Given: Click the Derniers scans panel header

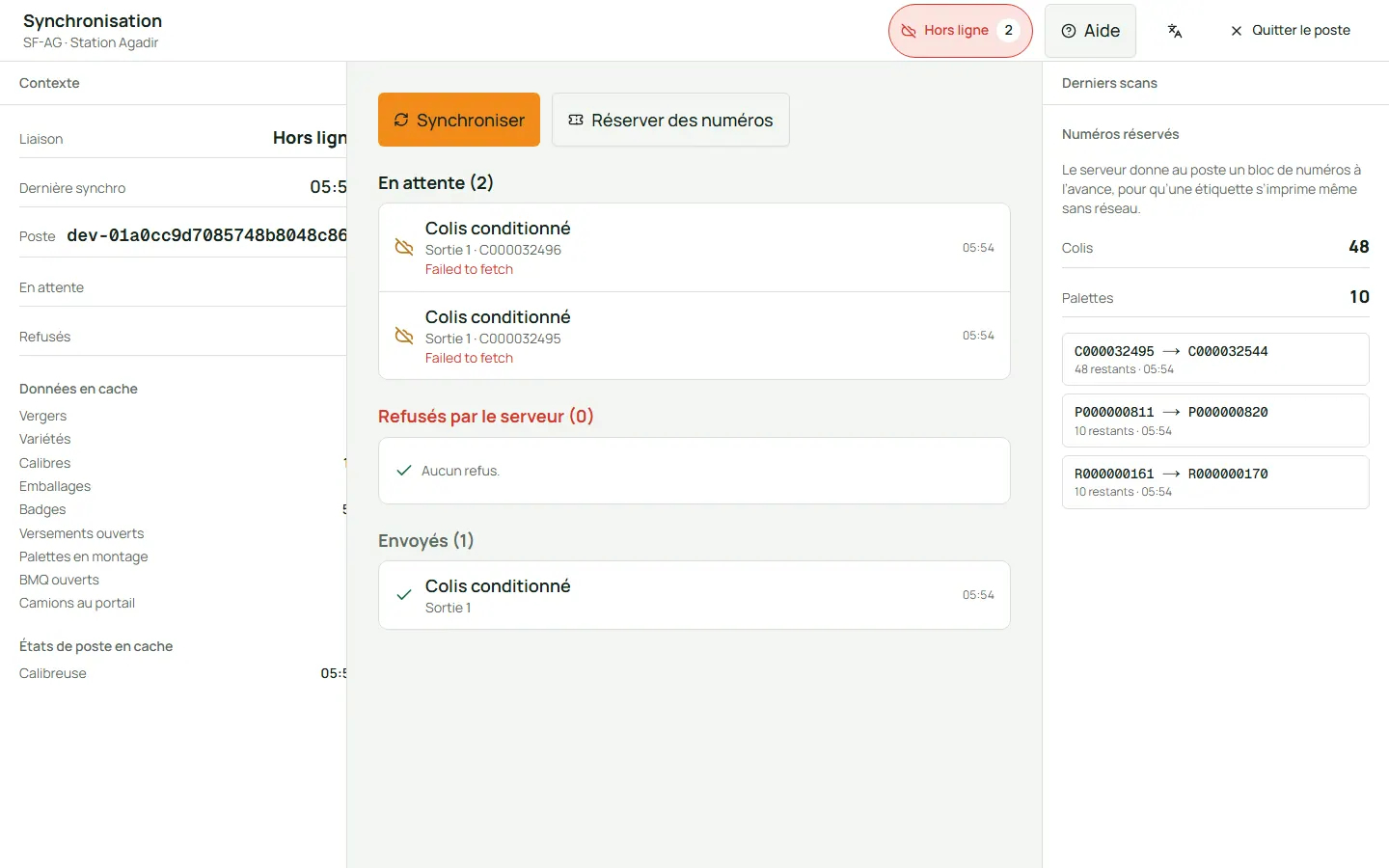Looking at the screenshot, I should click(x=1109, y=83).
